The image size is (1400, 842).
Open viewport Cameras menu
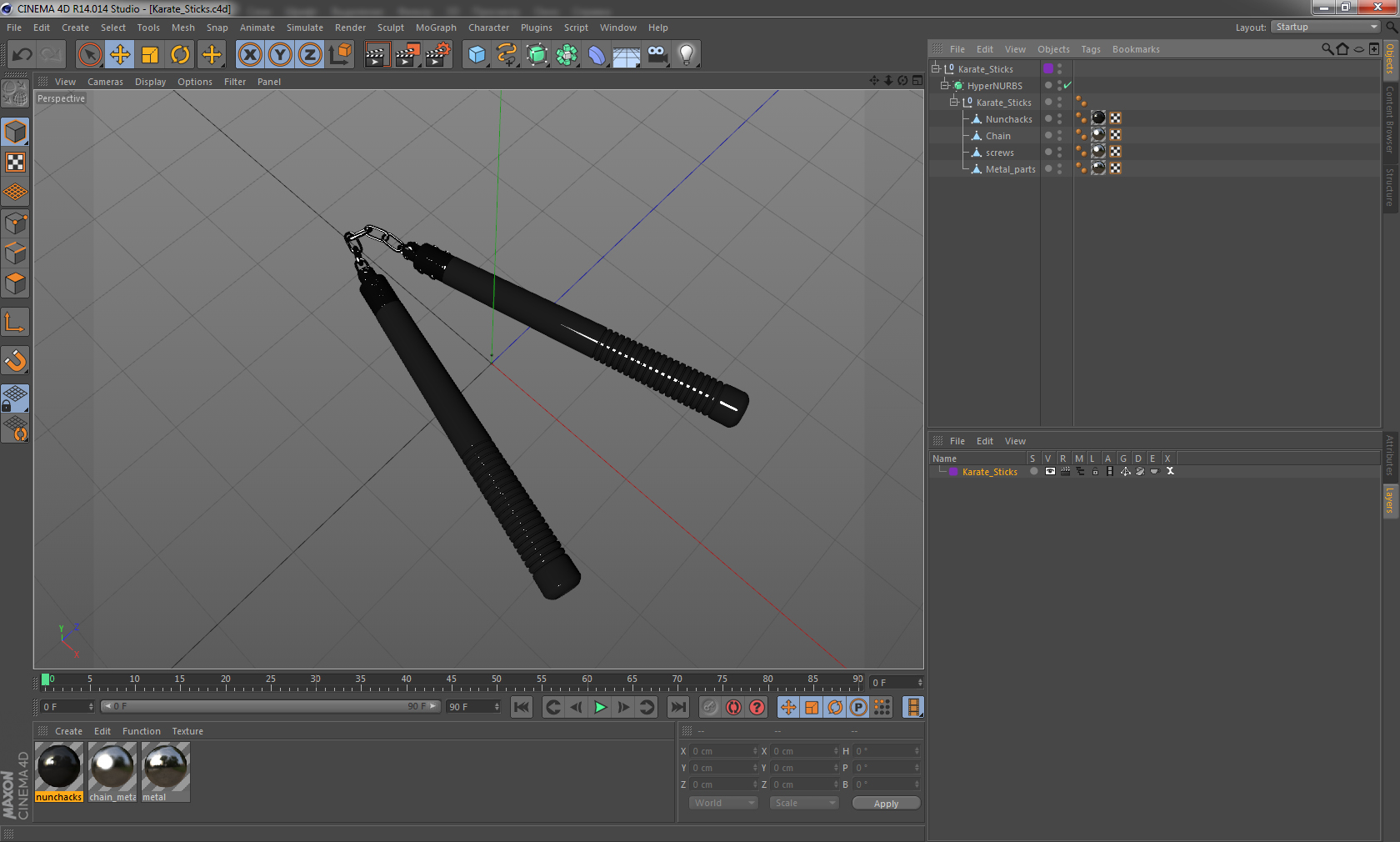click(x=105, y=82)
